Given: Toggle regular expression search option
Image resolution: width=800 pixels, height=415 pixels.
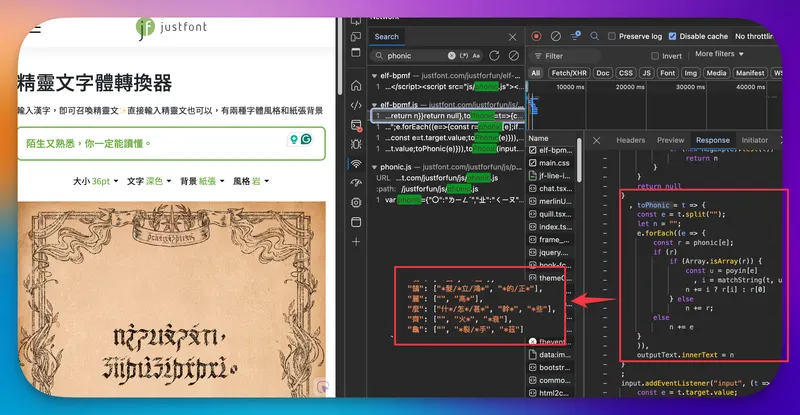Looking at the screenshot, I should 464,56.
